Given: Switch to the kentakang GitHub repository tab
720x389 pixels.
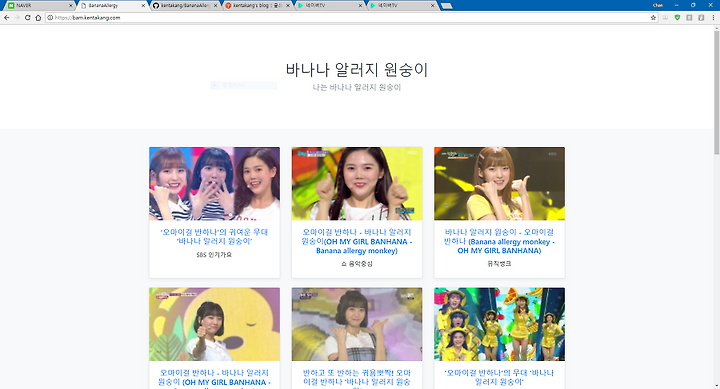Looking at the screenshot, I should (x=184, y=6).
